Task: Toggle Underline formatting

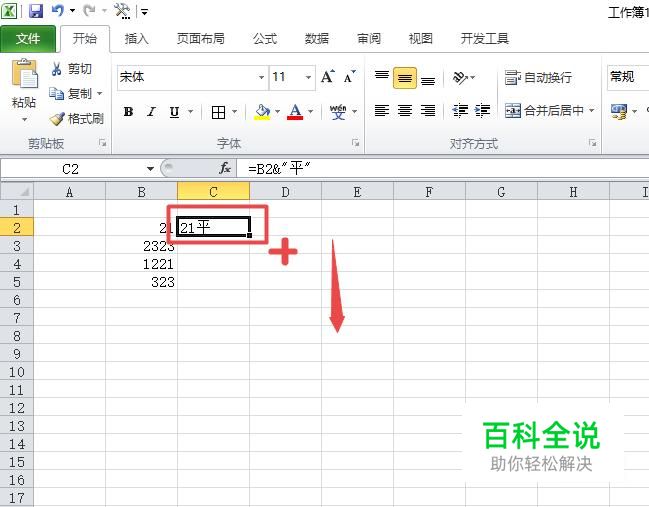Action: pyautogui.click(x=174, y=112)
